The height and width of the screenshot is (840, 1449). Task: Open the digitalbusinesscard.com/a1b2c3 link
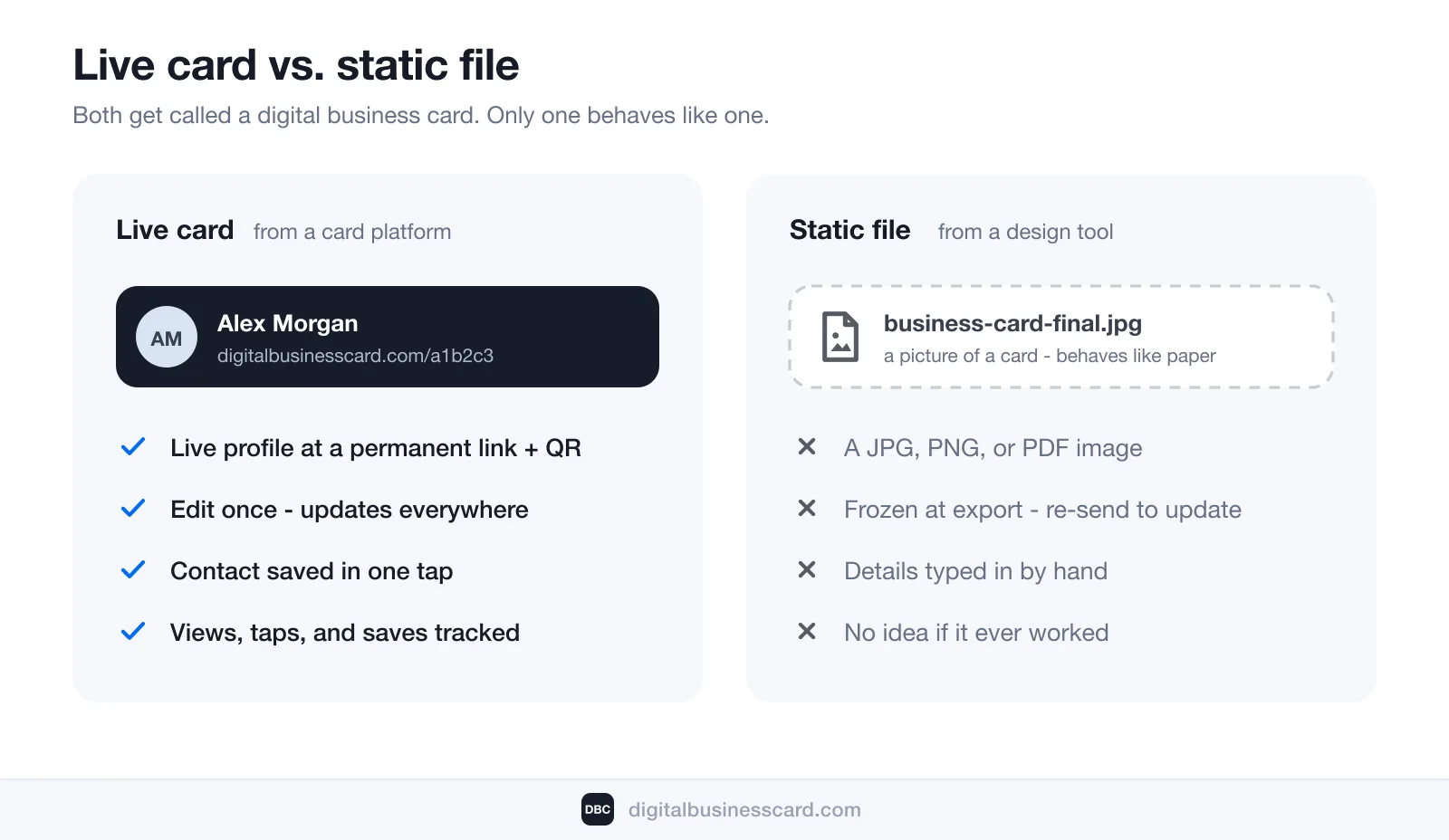pos(355,356)
